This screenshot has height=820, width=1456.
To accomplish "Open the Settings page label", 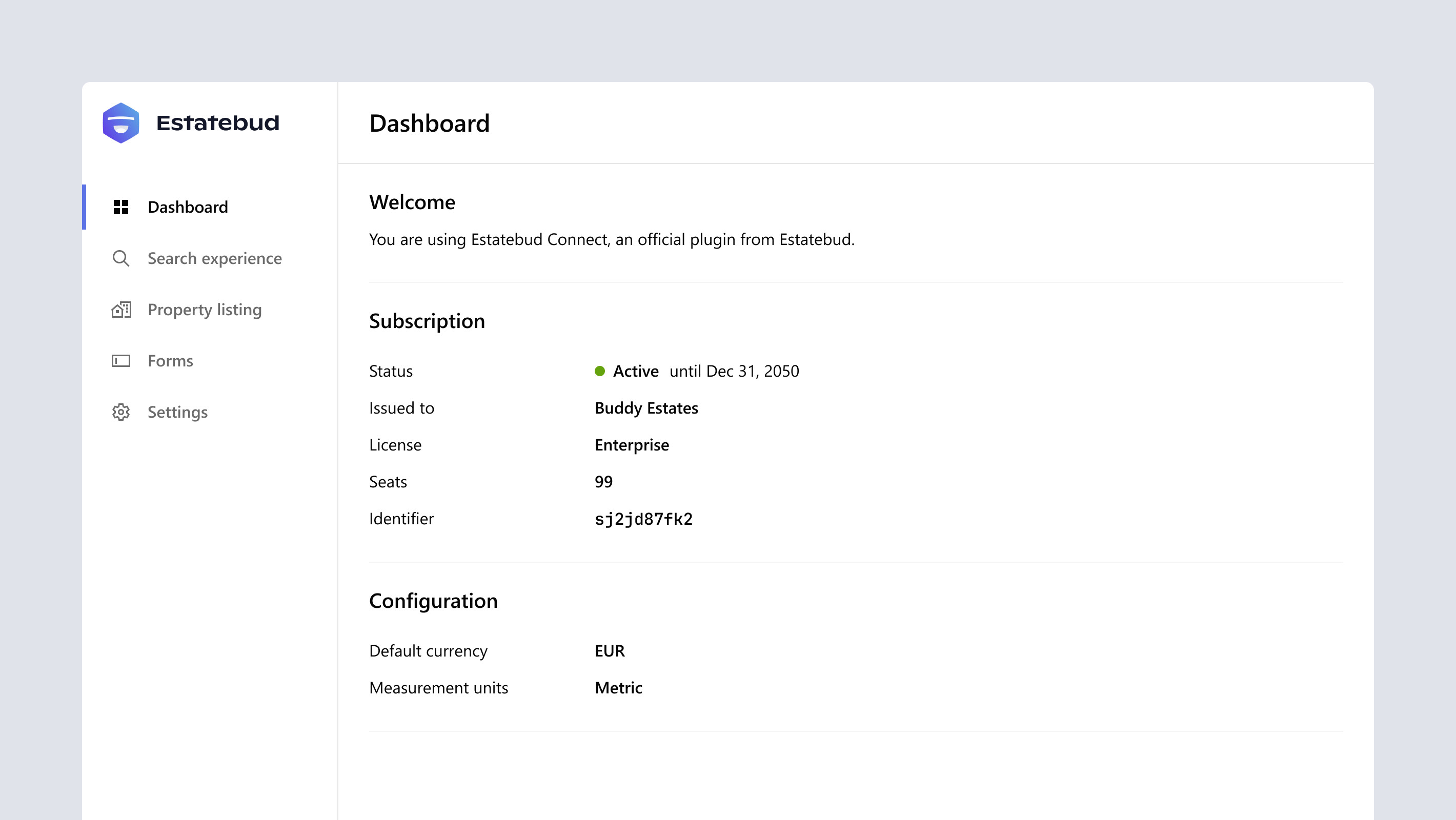I will [177, 412].
